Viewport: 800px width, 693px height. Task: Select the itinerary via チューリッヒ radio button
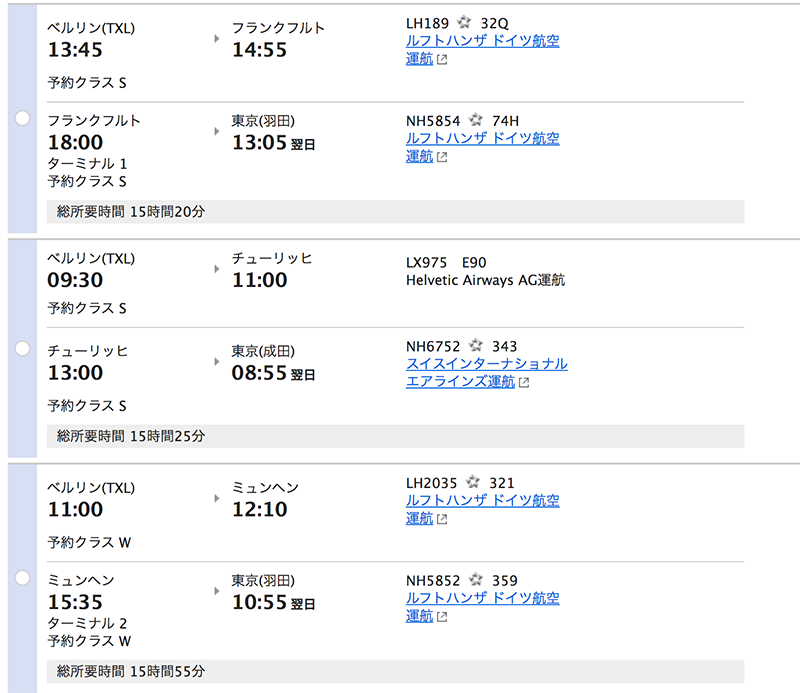click(x=22, y=348)
